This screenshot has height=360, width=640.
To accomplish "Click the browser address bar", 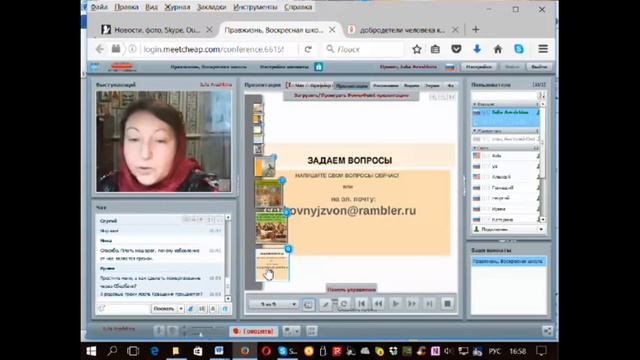I will (x=213, y=49).
